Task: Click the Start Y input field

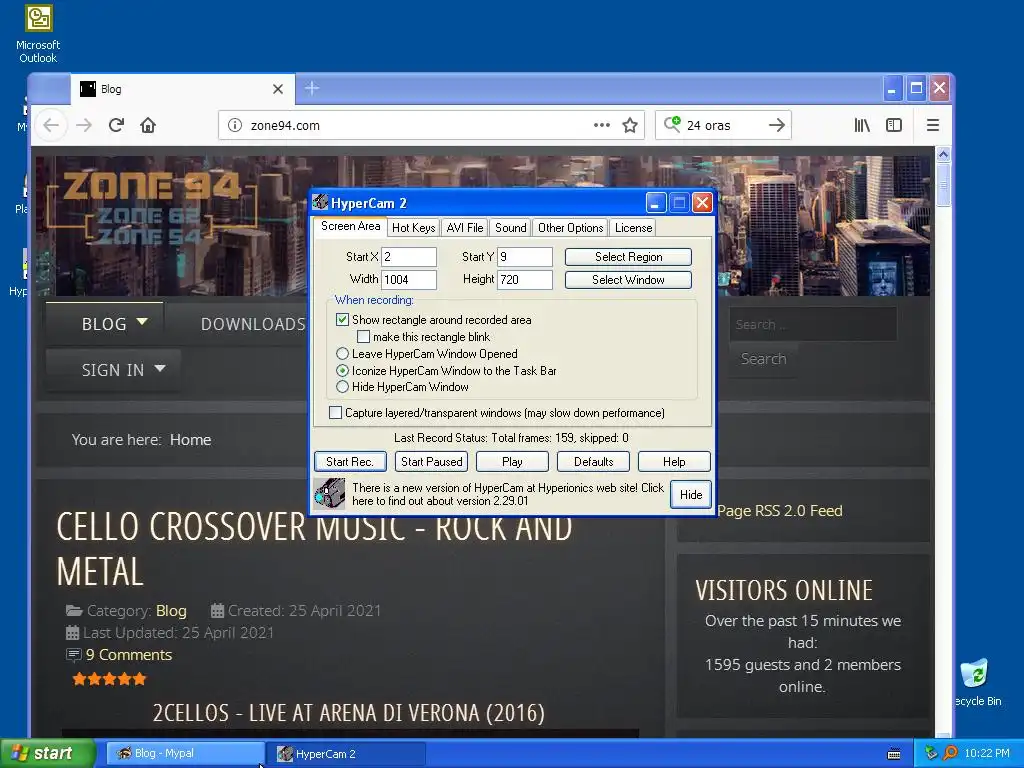Action: [525, 257]
